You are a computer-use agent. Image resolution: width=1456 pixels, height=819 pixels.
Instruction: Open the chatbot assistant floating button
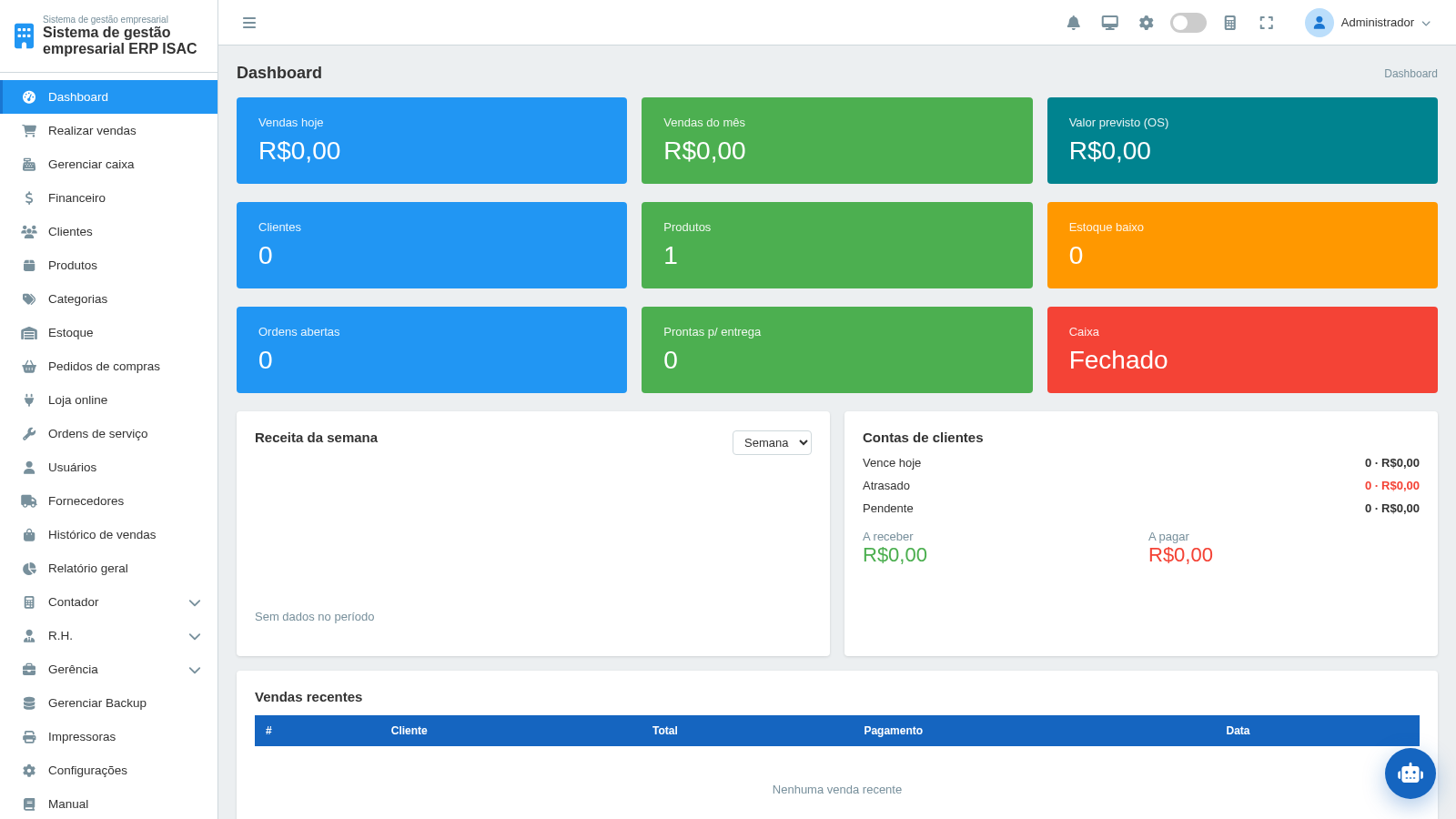click(1410, 773)
